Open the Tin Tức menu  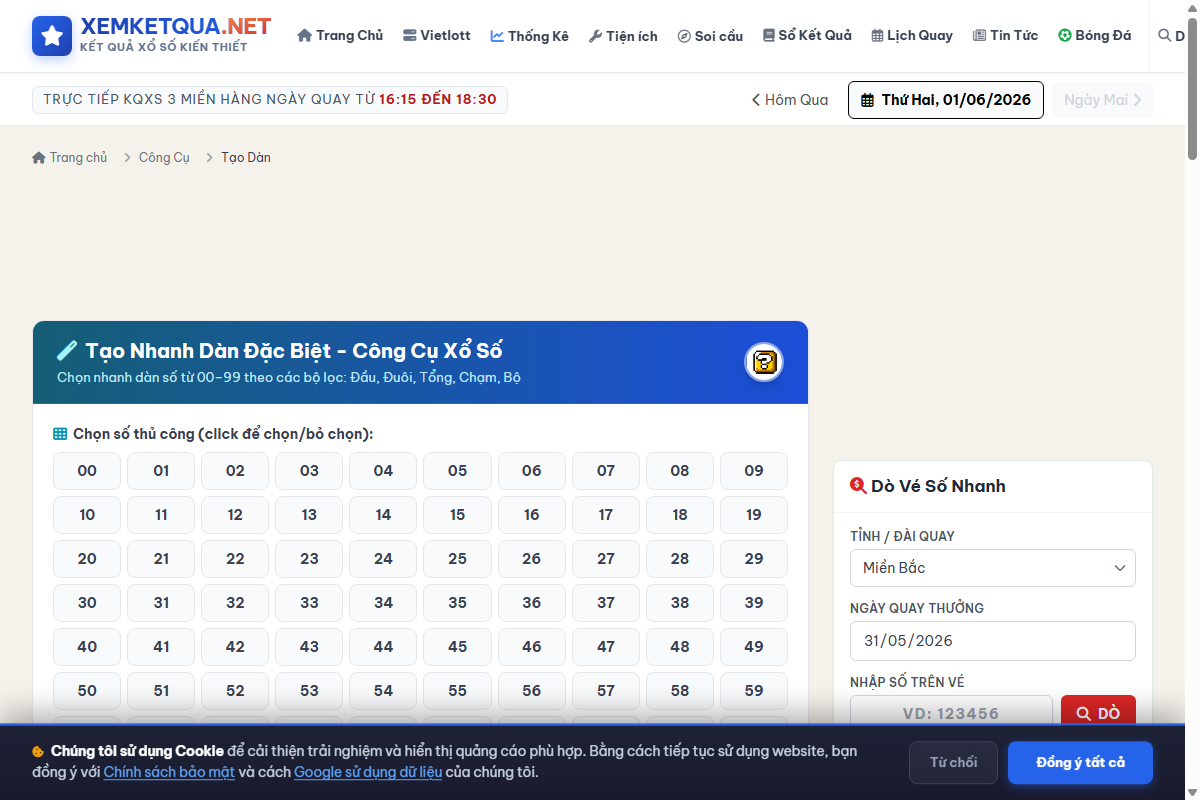pyautogui.click(x=1005, y=36)
